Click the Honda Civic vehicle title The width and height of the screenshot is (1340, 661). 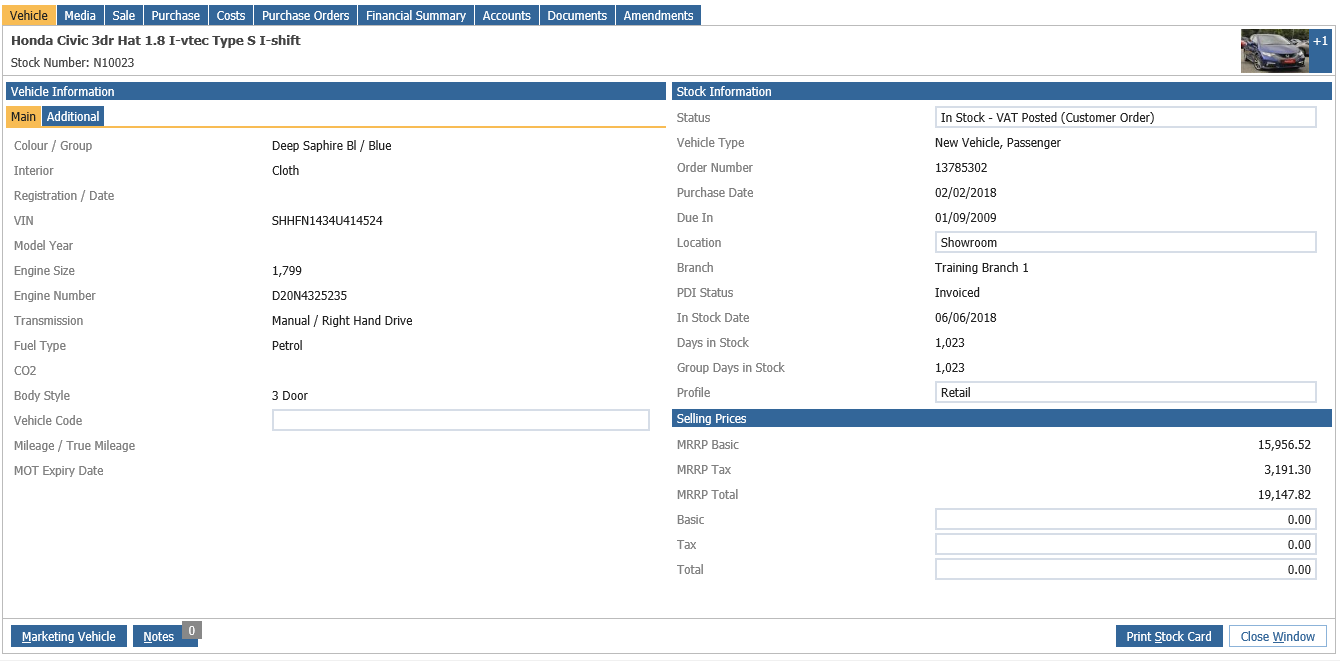point(156,41)
